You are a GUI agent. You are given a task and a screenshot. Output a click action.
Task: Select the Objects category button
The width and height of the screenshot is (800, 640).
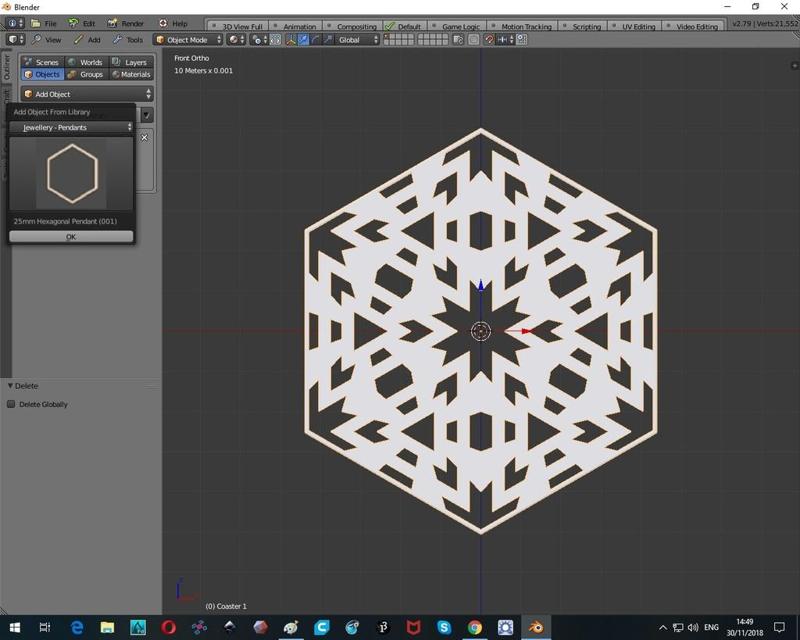point(42,75)
